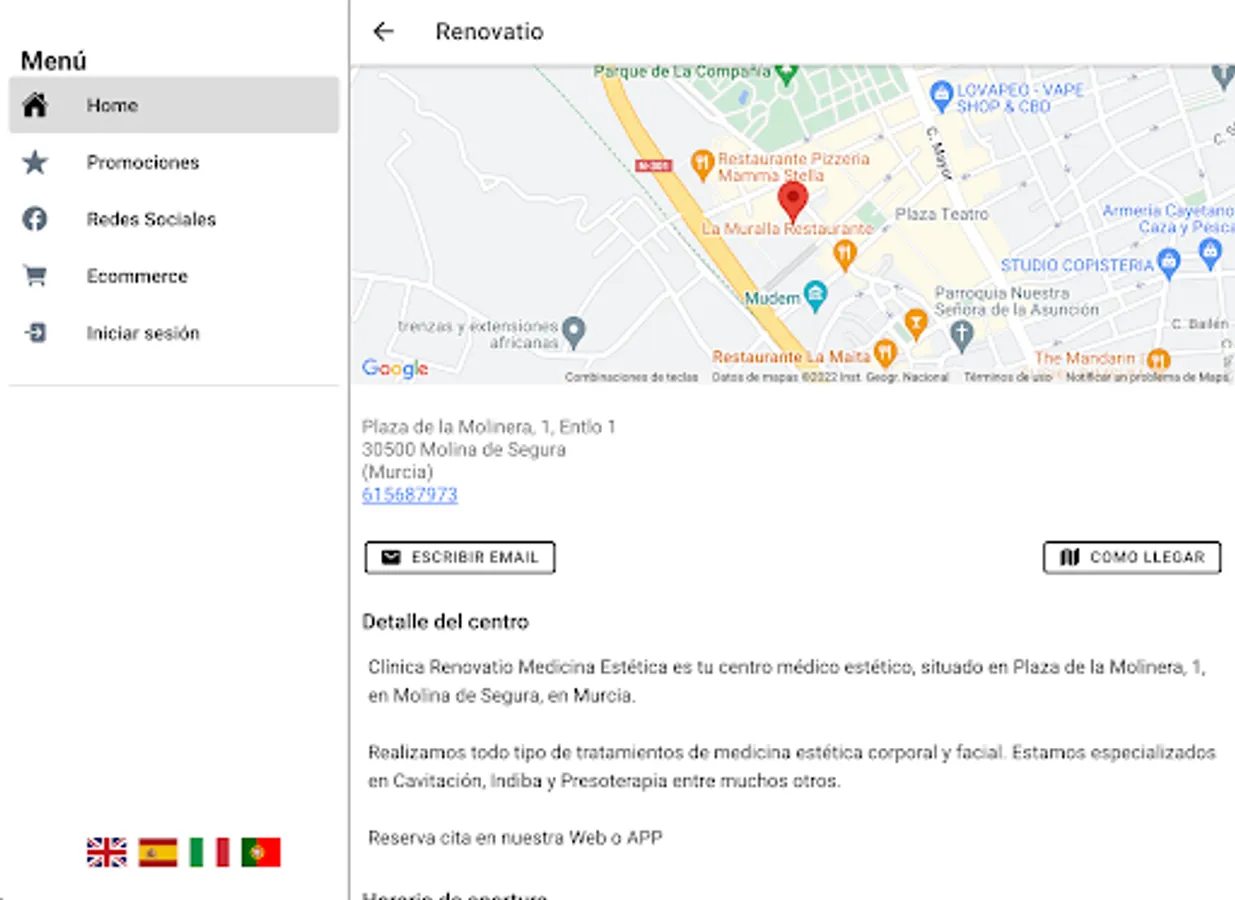The image size is (1235, 900).
Task: Click The Mandarin restaurant marker
Action: pyautogui.click(x=1158, y=359)
